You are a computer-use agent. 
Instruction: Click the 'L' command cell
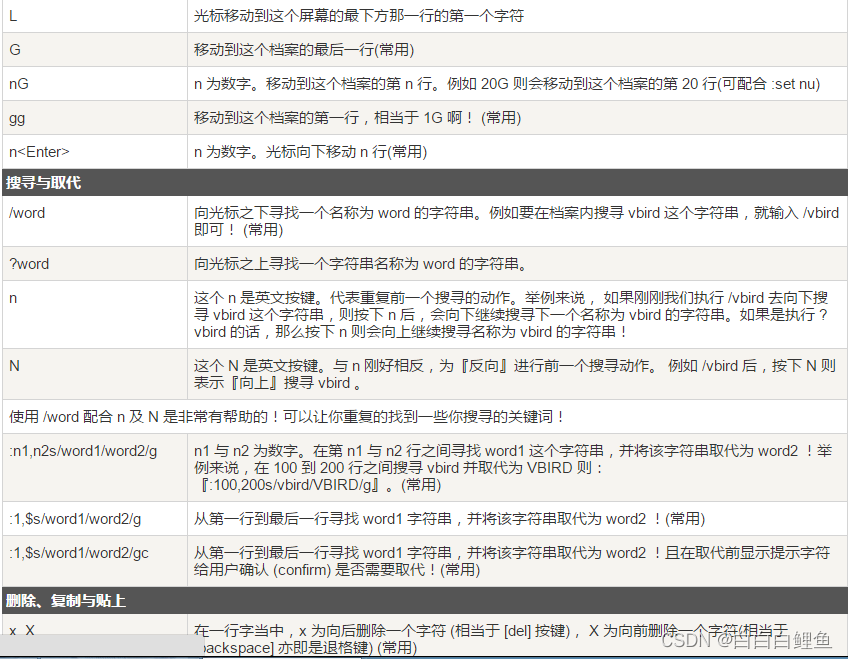[95, 16]
